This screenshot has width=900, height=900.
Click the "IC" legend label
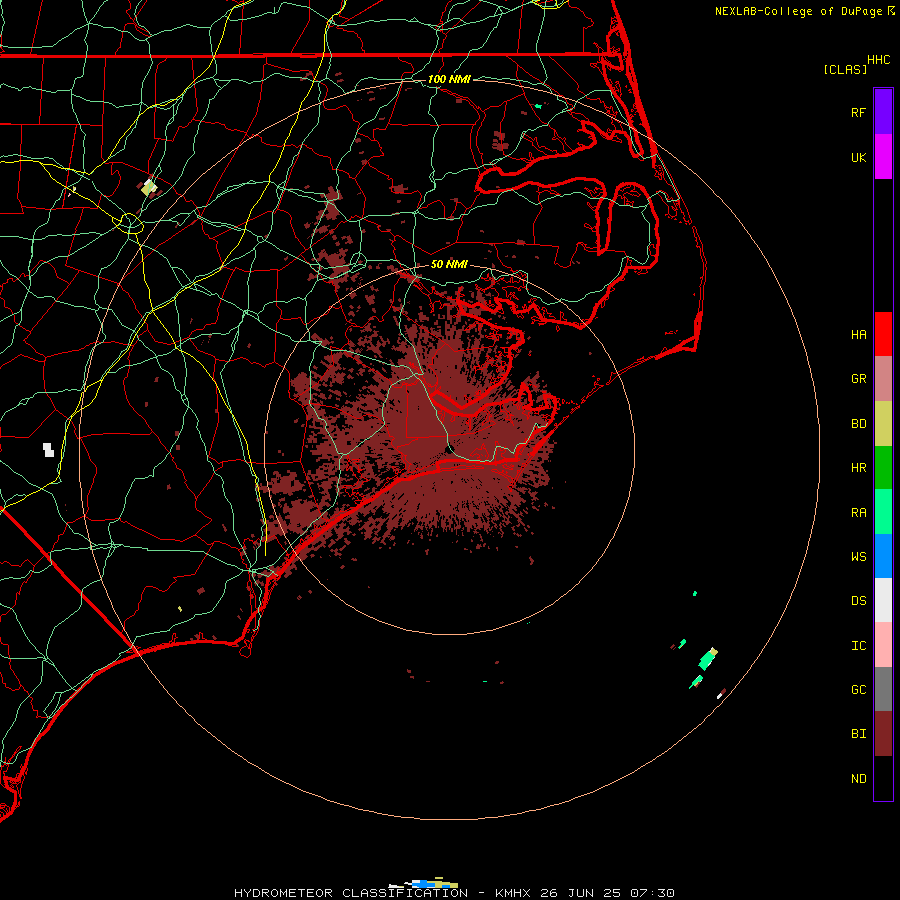(858, 646)
